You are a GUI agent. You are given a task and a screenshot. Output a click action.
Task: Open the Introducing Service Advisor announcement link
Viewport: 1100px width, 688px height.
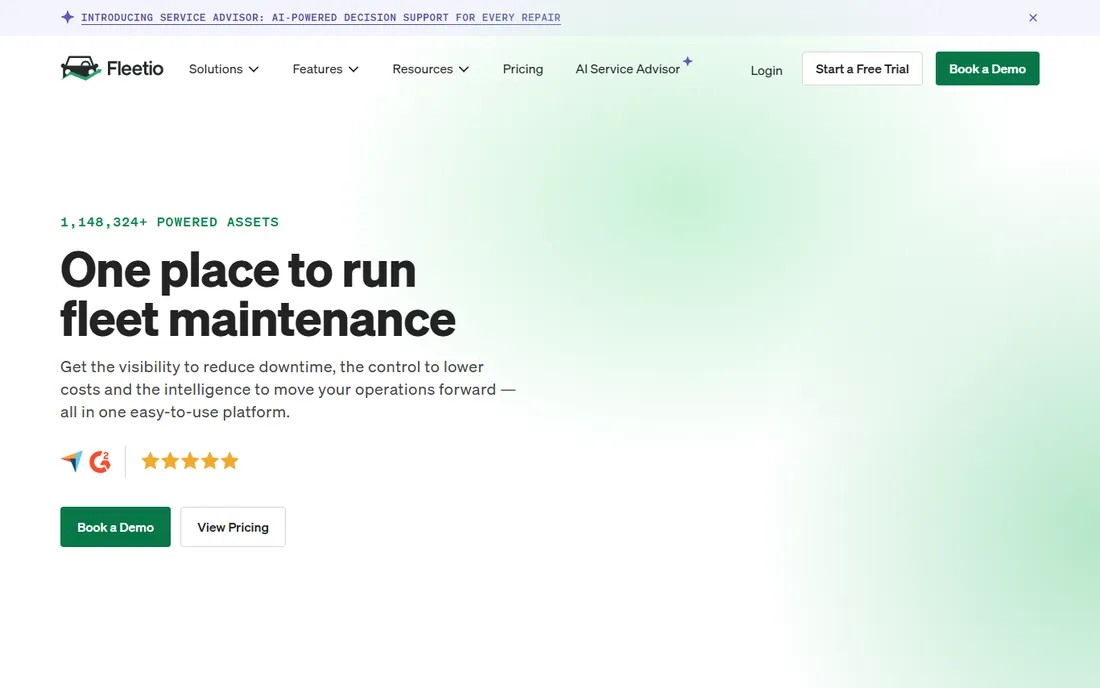click(x=321, y=18)
